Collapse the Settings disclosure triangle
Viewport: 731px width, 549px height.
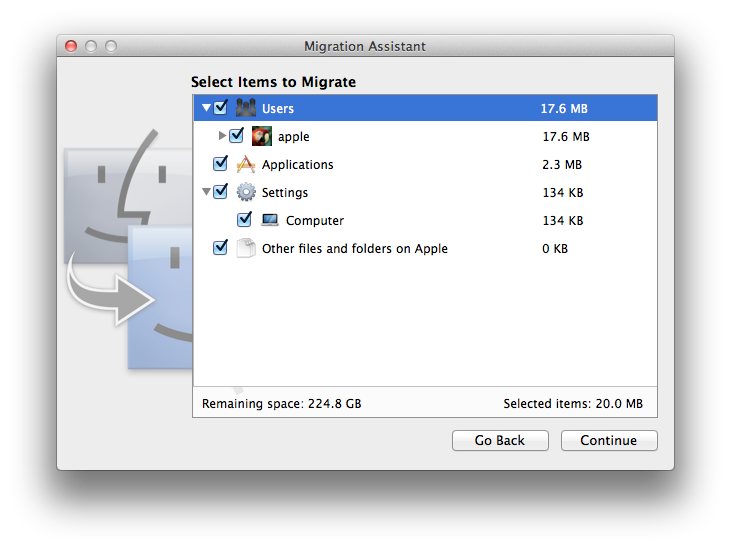click(207, 192)
